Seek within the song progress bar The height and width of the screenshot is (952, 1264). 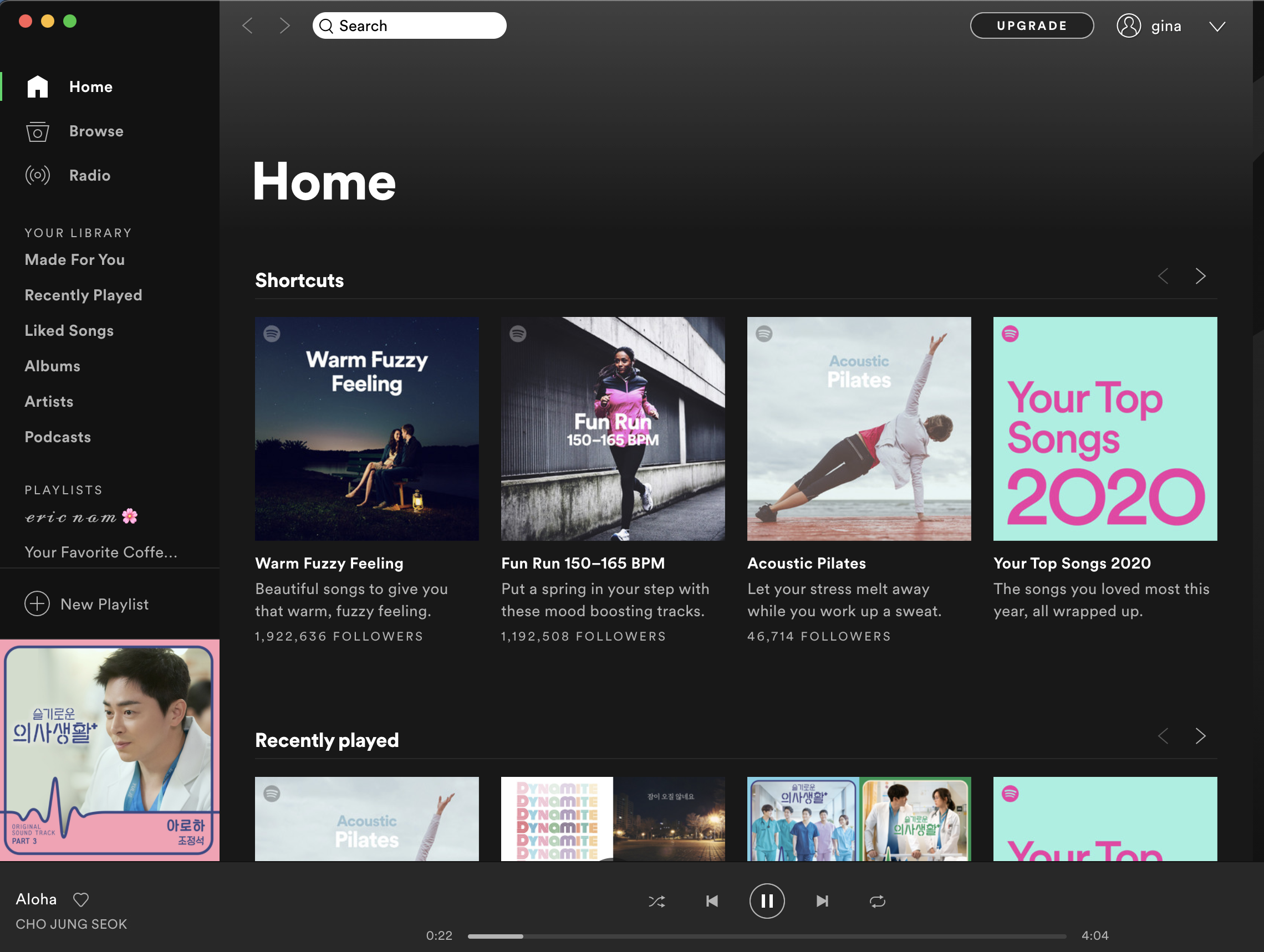(767, 936)
